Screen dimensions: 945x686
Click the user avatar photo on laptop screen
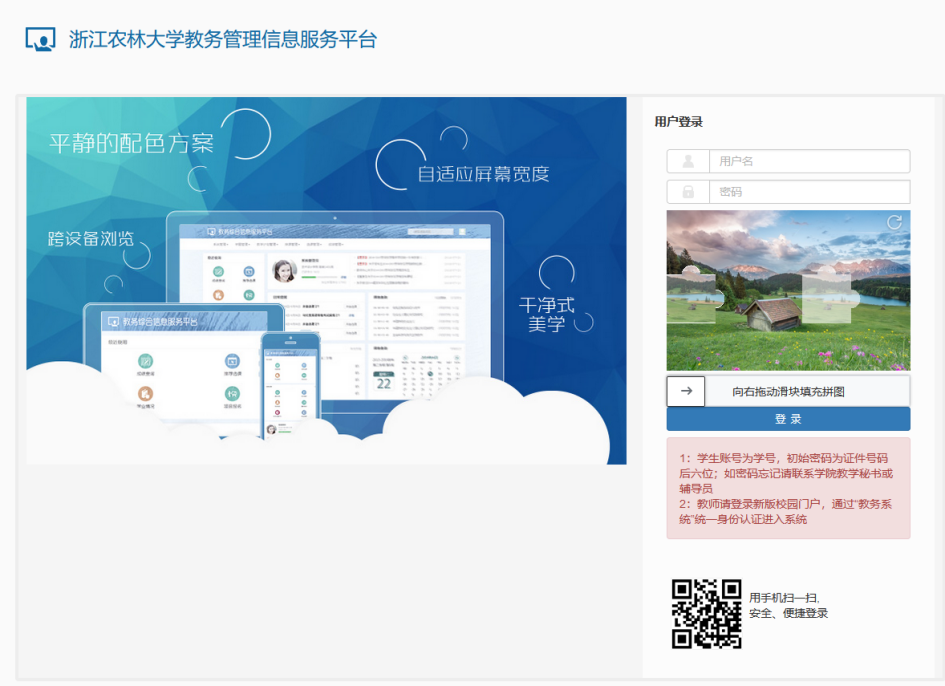(x=284, y=271)
